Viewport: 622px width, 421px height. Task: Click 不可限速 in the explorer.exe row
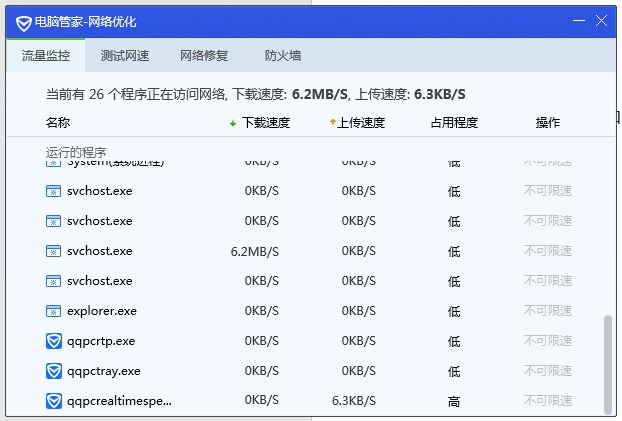pos(548,311)
